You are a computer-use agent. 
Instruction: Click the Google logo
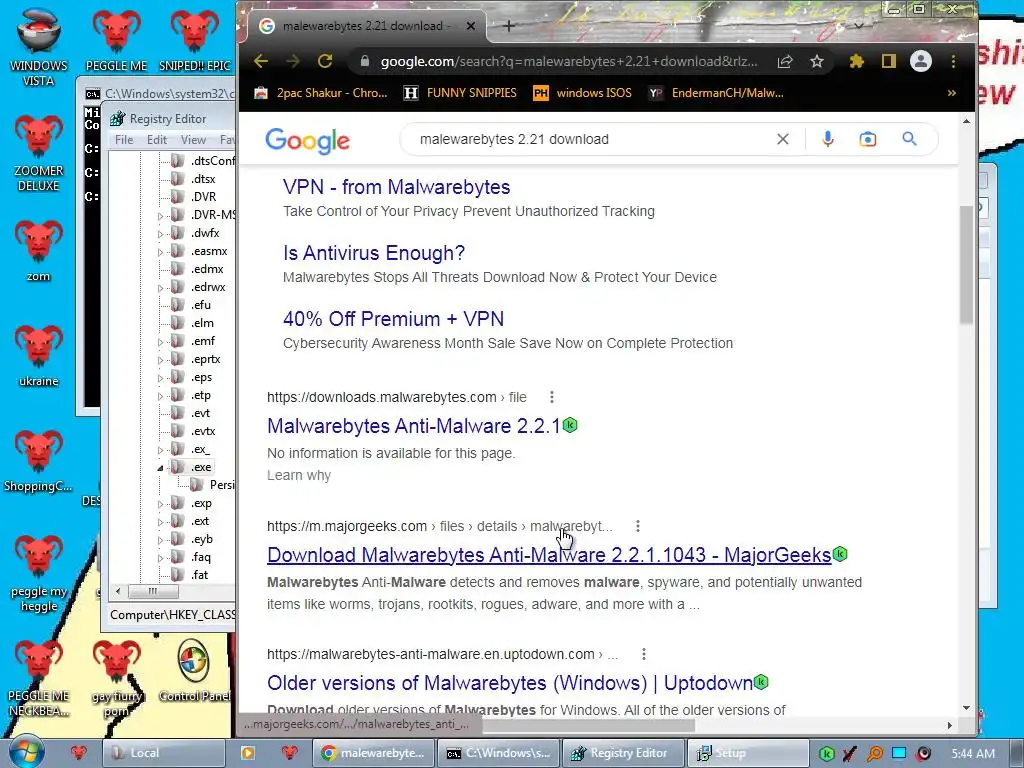[307, 140]
